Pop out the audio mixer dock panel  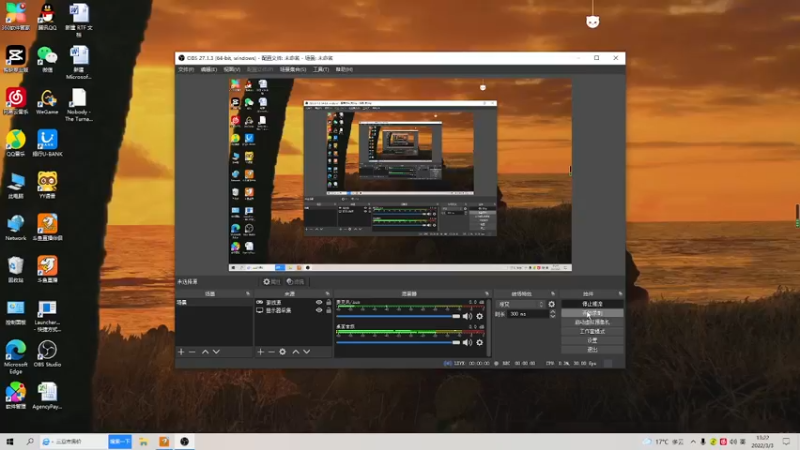(x=487, y=294)
